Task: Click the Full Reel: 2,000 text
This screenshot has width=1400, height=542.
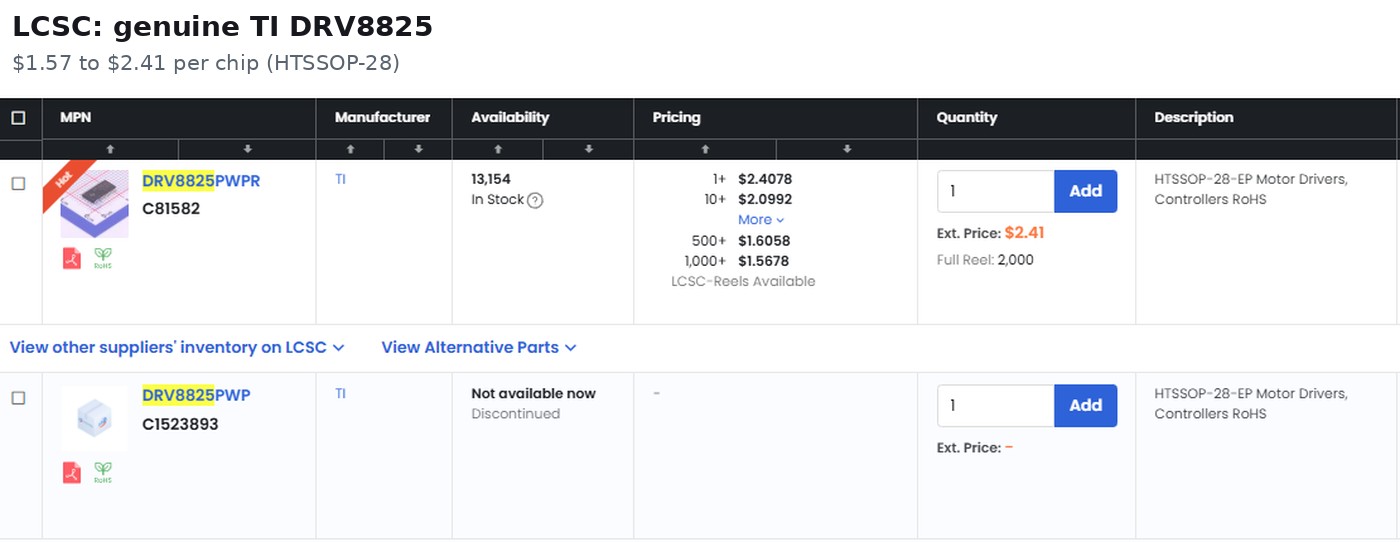Action: coord(985,260)
